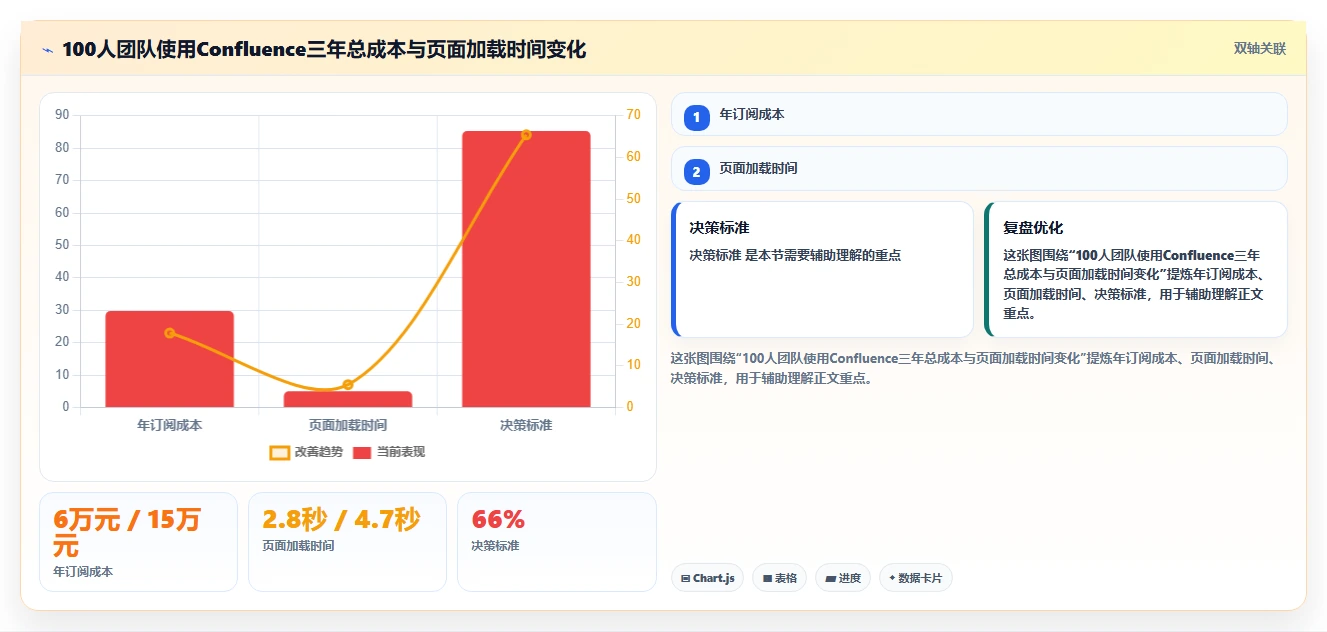Click the number 1 badge for 年订阅成本

click(697, 117)
